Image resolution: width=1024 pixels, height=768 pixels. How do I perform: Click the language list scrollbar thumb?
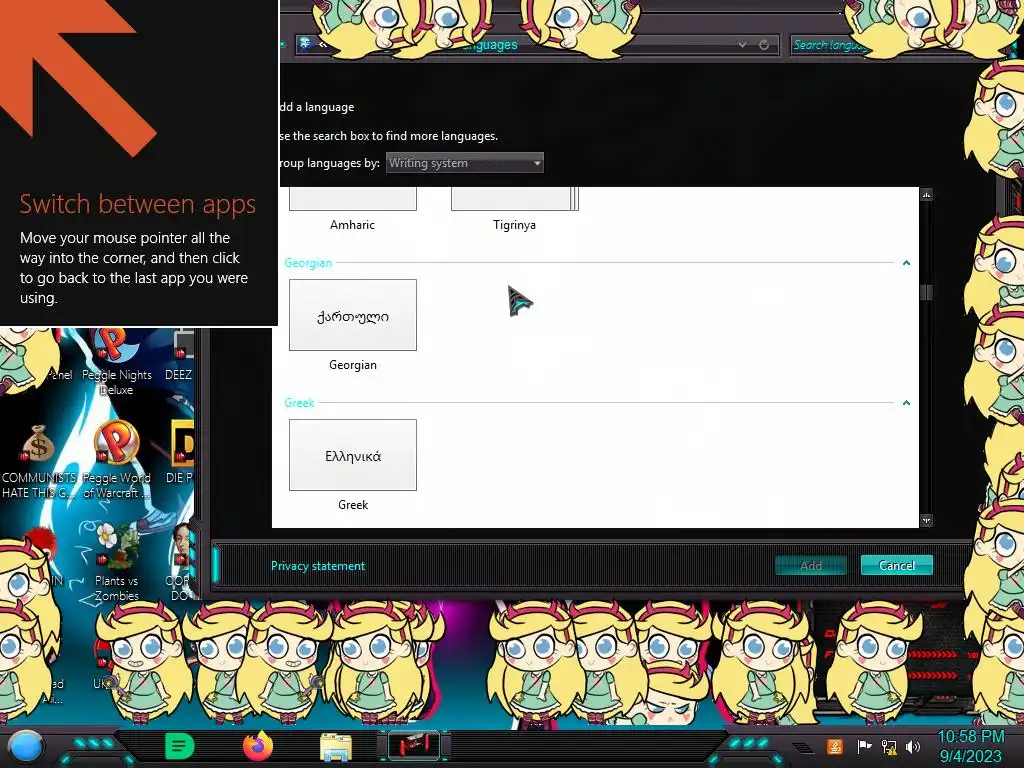tap(926, 292)
